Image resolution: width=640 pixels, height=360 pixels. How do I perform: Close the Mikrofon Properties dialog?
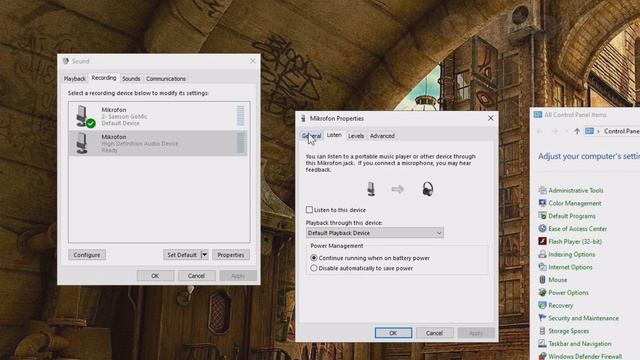click(x=491, y=118)
